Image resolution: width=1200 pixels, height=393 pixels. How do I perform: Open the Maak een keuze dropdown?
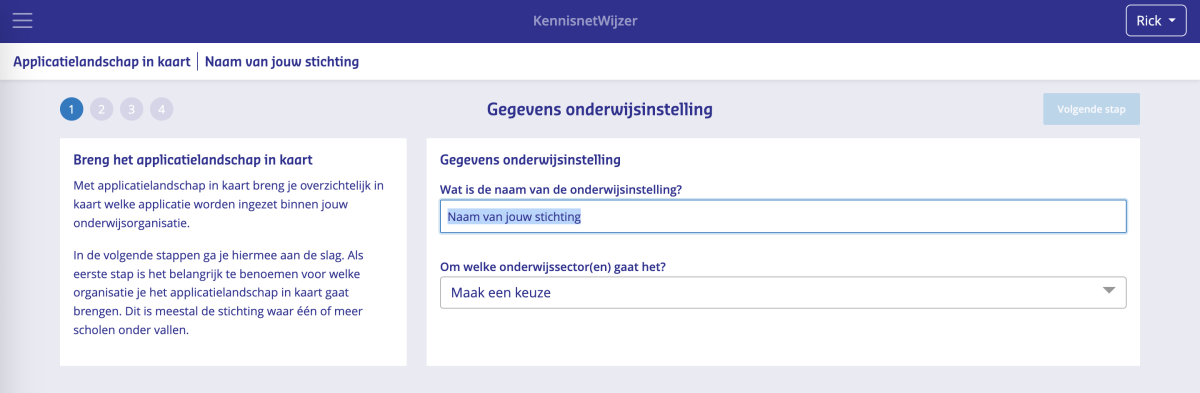coord(783,293)
